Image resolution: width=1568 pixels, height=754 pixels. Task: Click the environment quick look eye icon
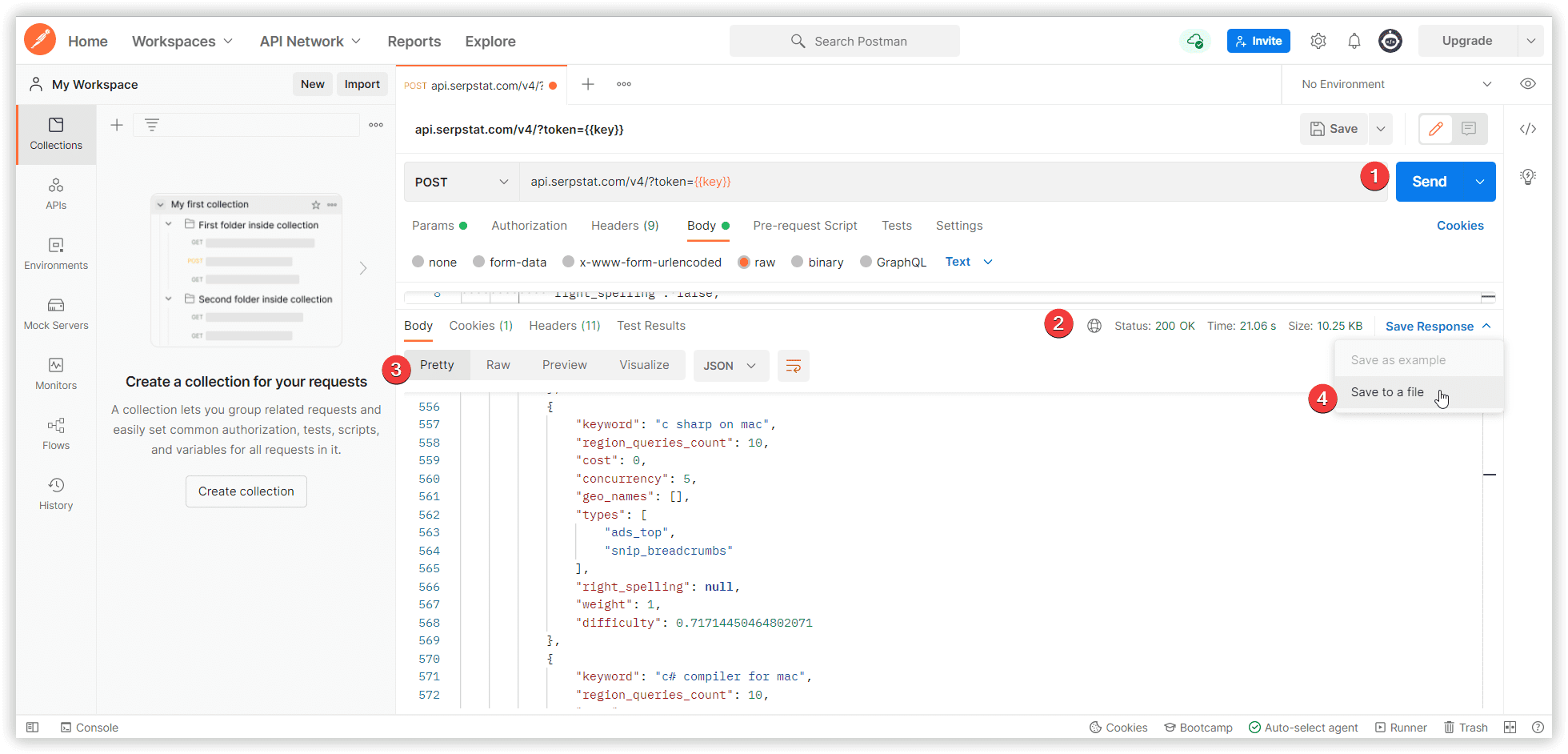pyautogui.click(x=1528, y=84)
